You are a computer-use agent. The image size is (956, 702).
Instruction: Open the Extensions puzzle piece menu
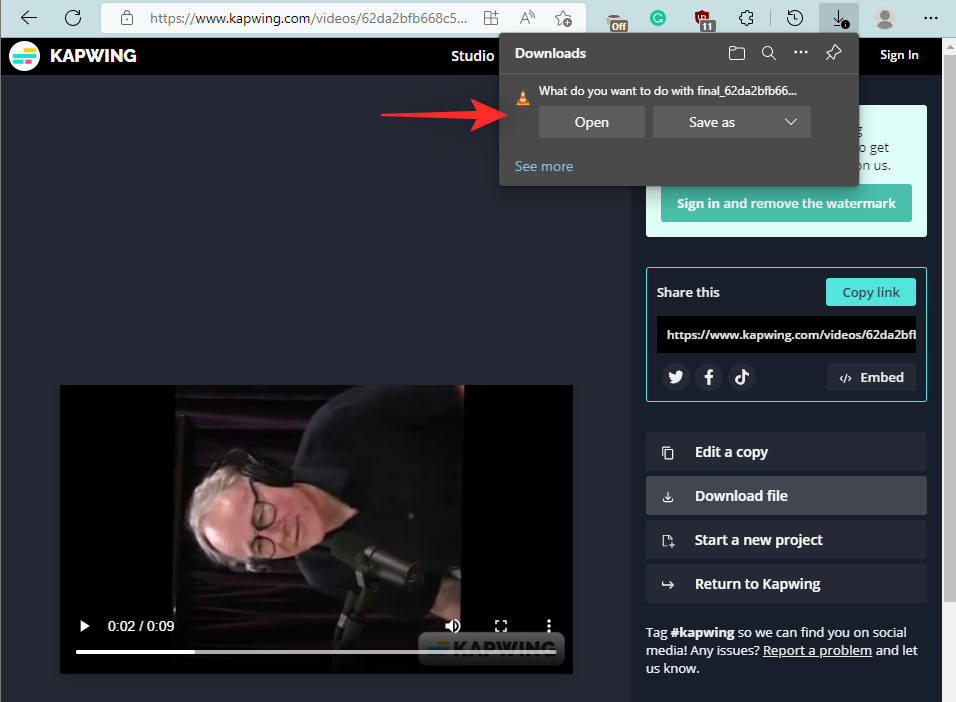pos(746,18)
